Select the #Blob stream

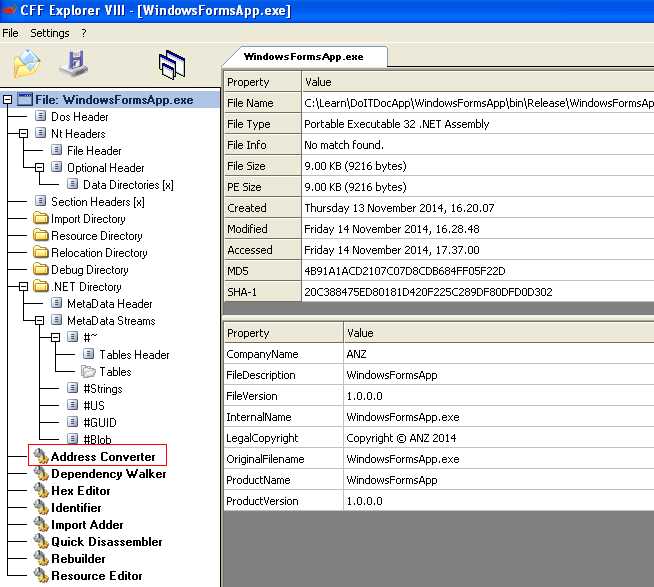click(97, 440)
